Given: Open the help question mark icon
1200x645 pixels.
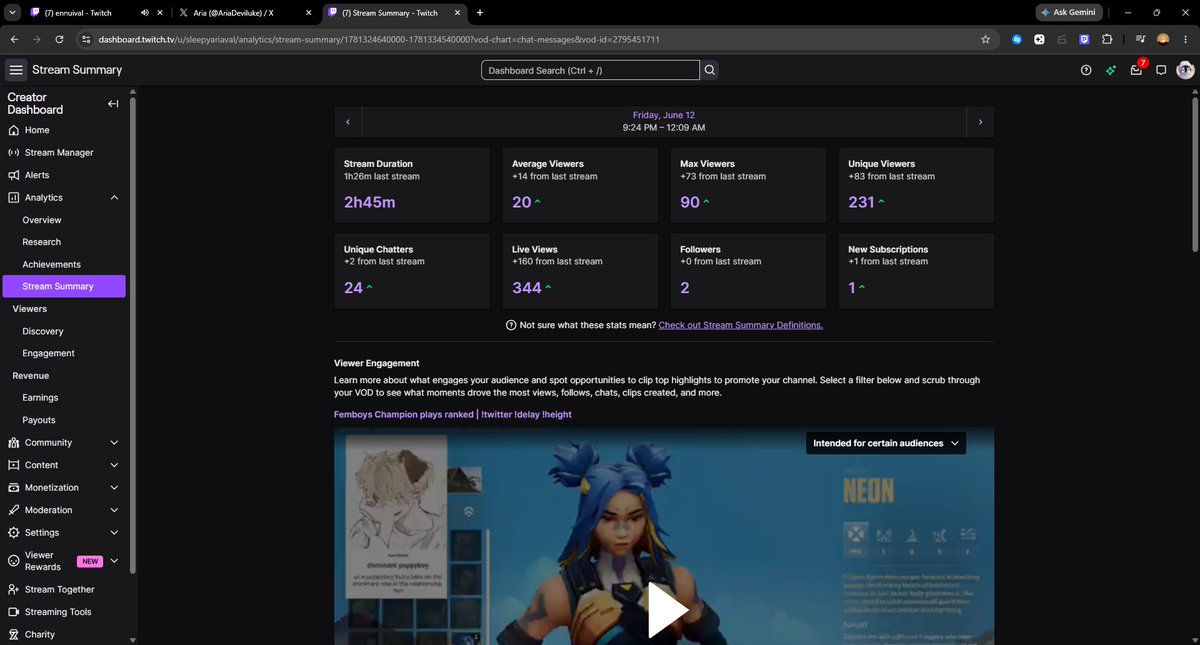Looking at the screenshot, I should [1086, 70].
